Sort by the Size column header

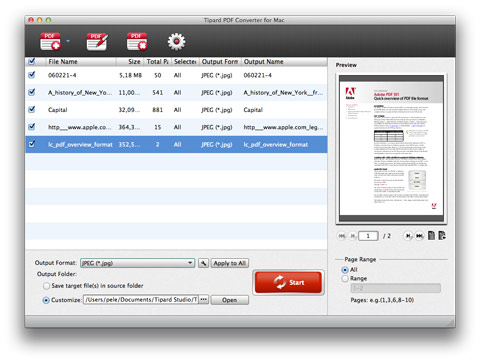(130, 62)
